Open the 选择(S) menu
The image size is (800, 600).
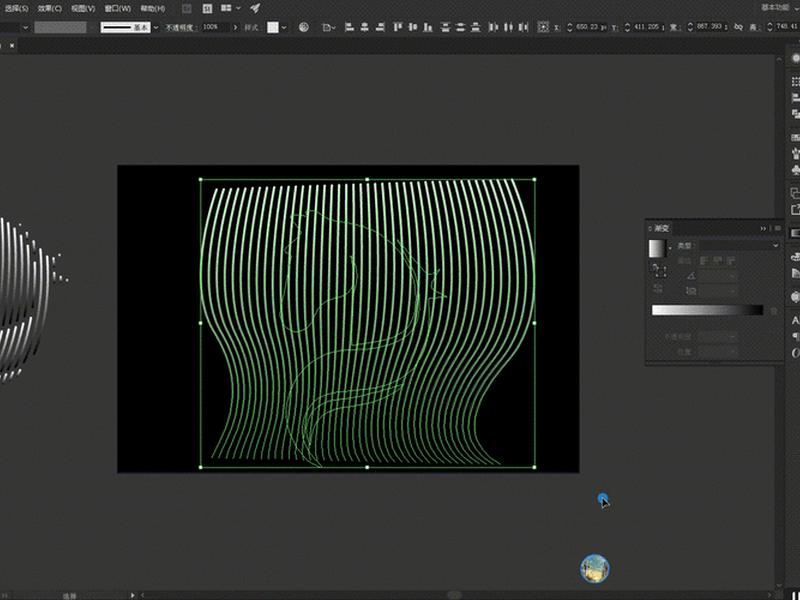tap(16, 8)
